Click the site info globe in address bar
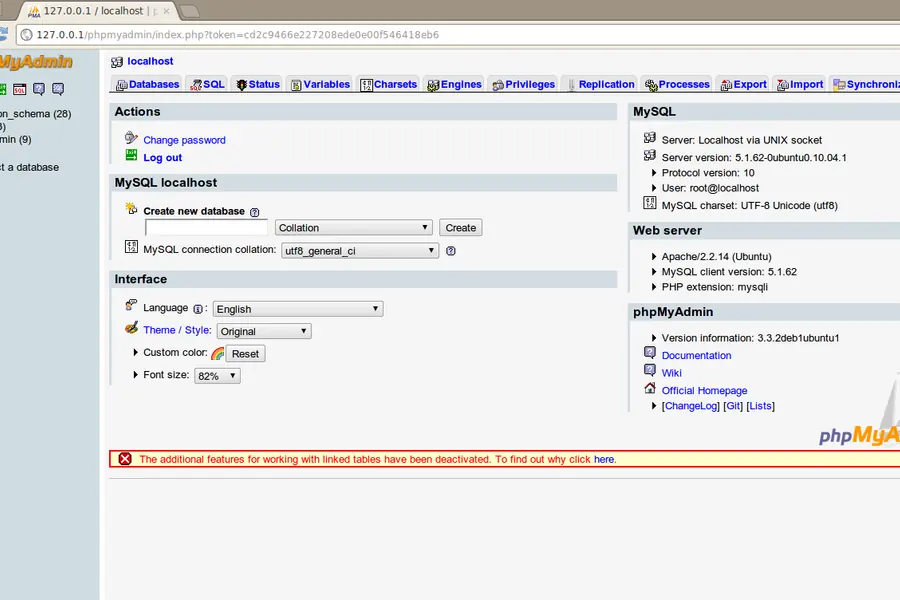The image size is (900, 600). pos(26,34)
